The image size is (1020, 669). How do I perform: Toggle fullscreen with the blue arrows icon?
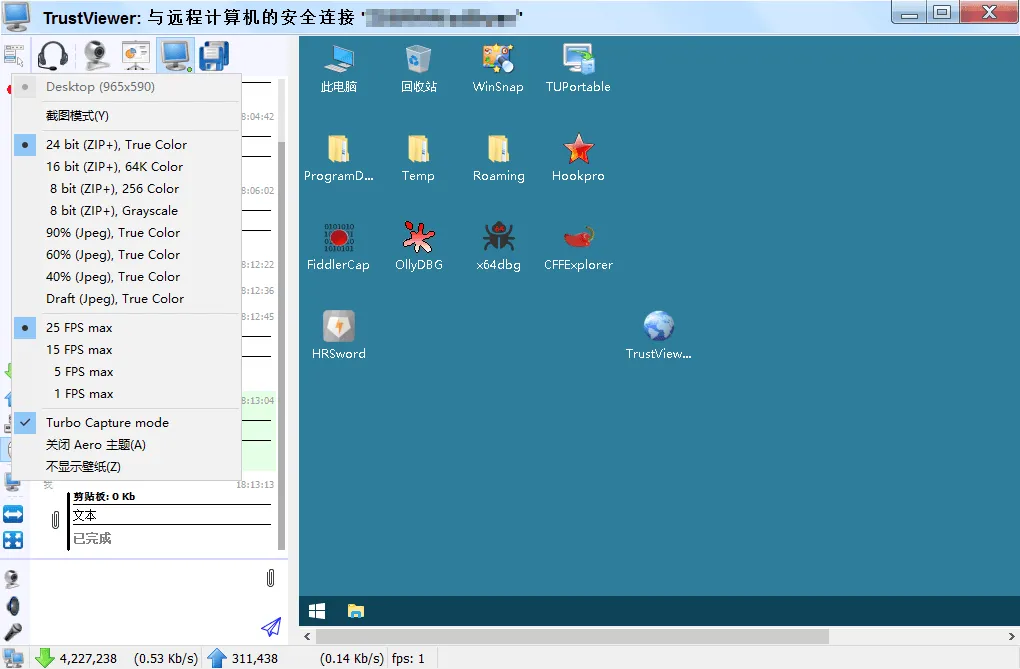(15, 514)
